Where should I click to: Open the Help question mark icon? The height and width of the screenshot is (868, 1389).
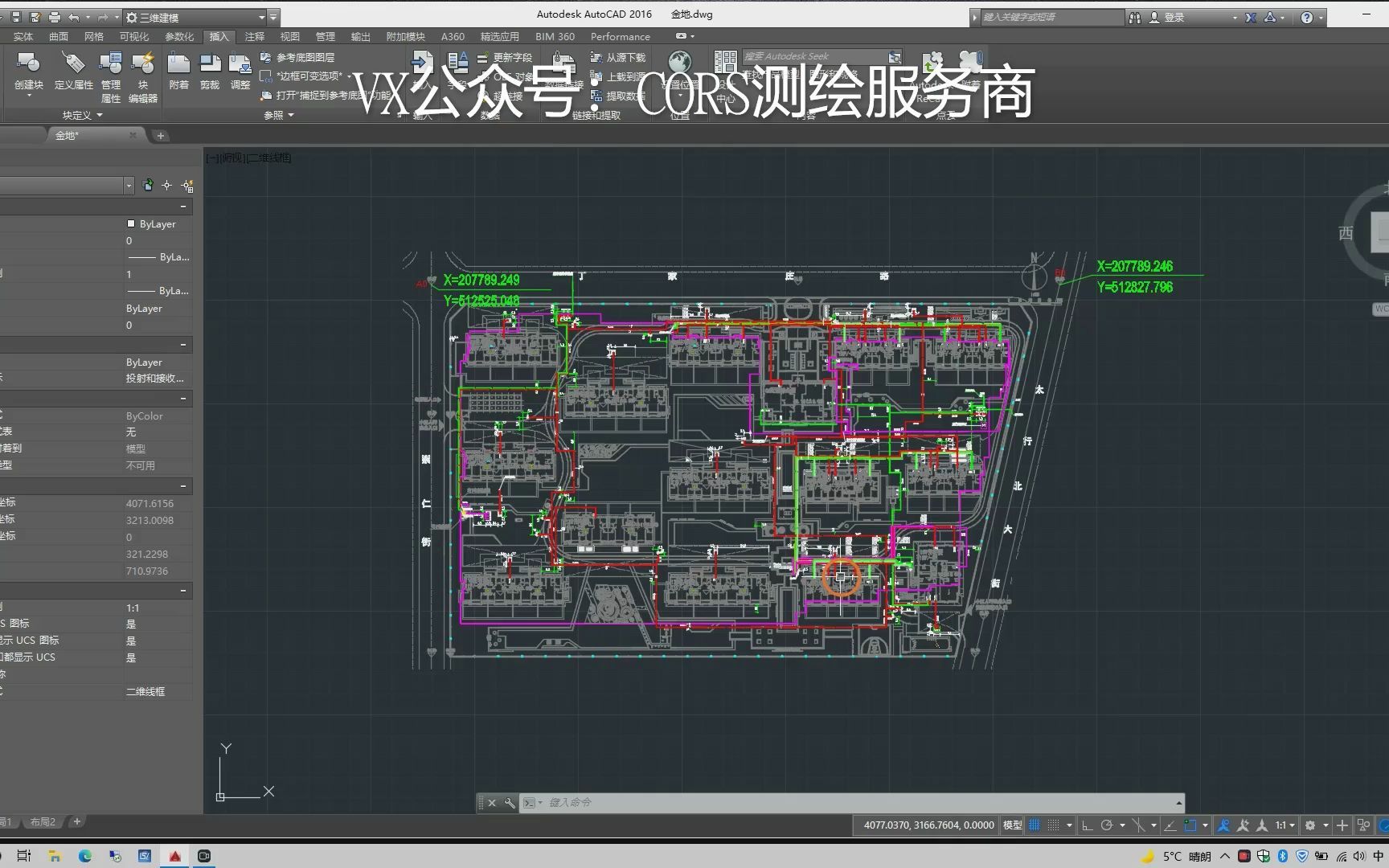(1307, 17)
